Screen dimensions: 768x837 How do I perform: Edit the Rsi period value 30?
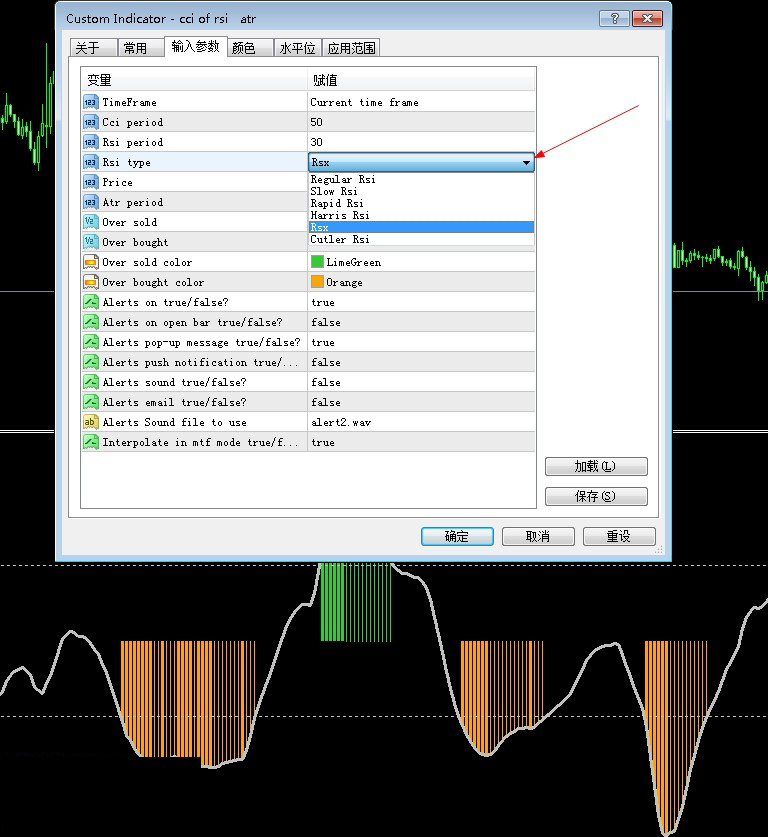(421, 142)
